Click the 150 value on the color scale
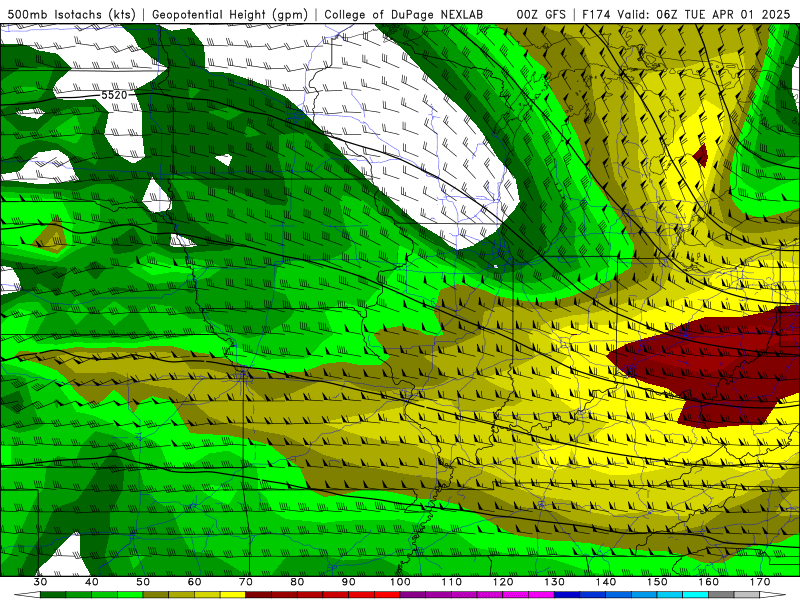This screenshot has height=600, width=800. (657, 582)
